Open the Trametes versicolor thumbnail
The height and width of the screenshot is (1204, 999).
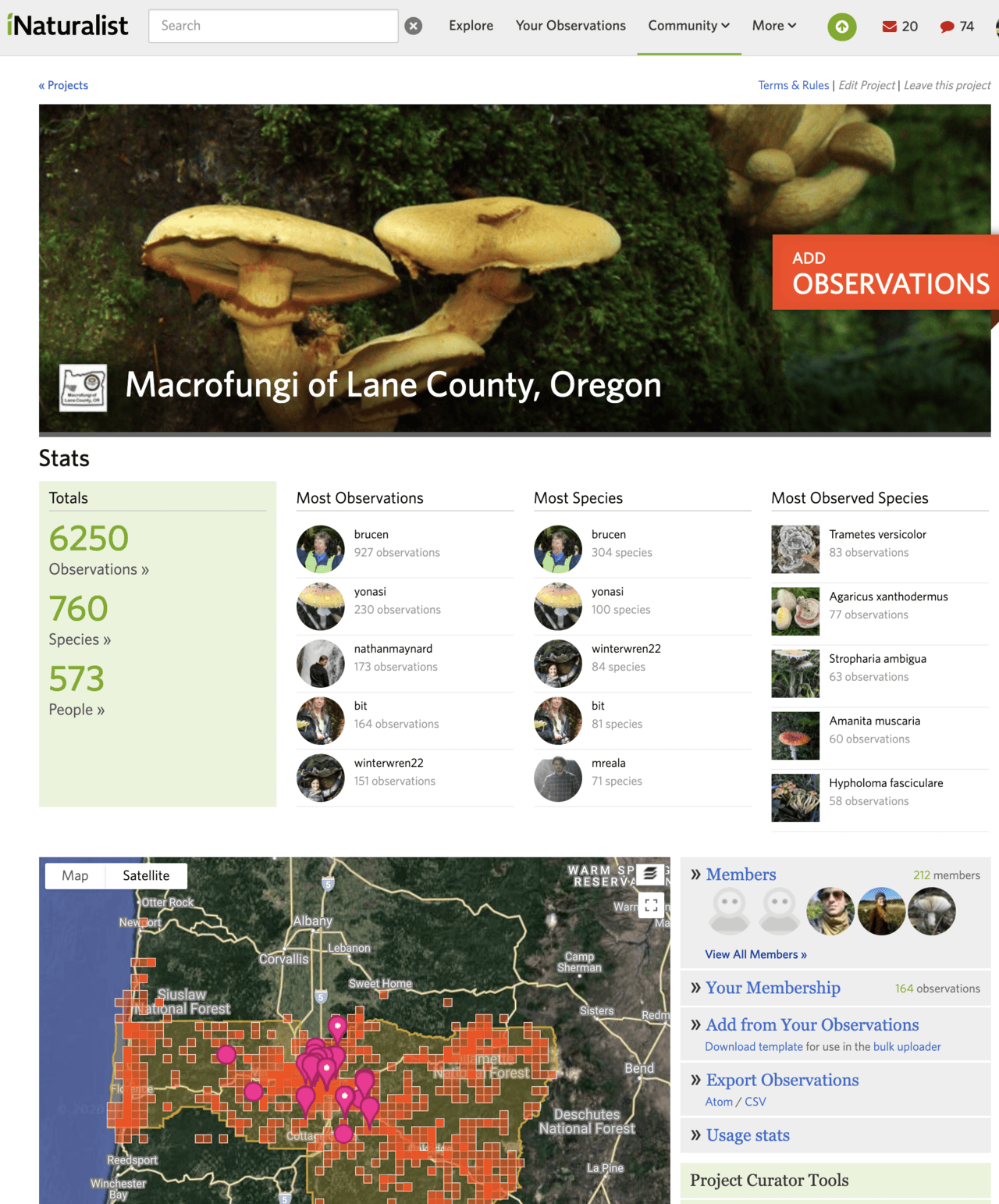pos(795,550)
